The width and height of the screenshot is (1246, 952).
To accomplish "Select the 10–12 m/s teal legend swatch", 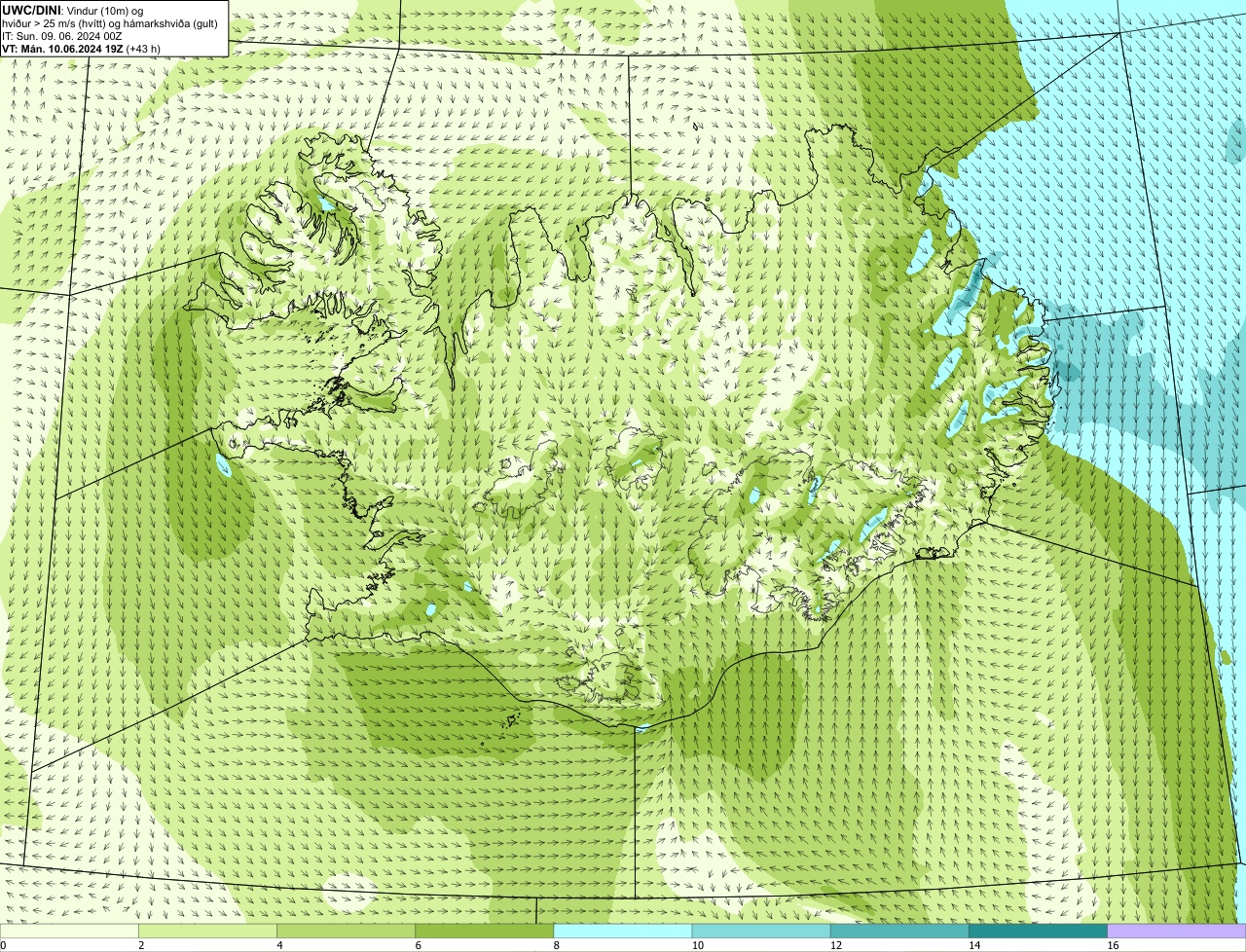I will [x=761, y=932].
